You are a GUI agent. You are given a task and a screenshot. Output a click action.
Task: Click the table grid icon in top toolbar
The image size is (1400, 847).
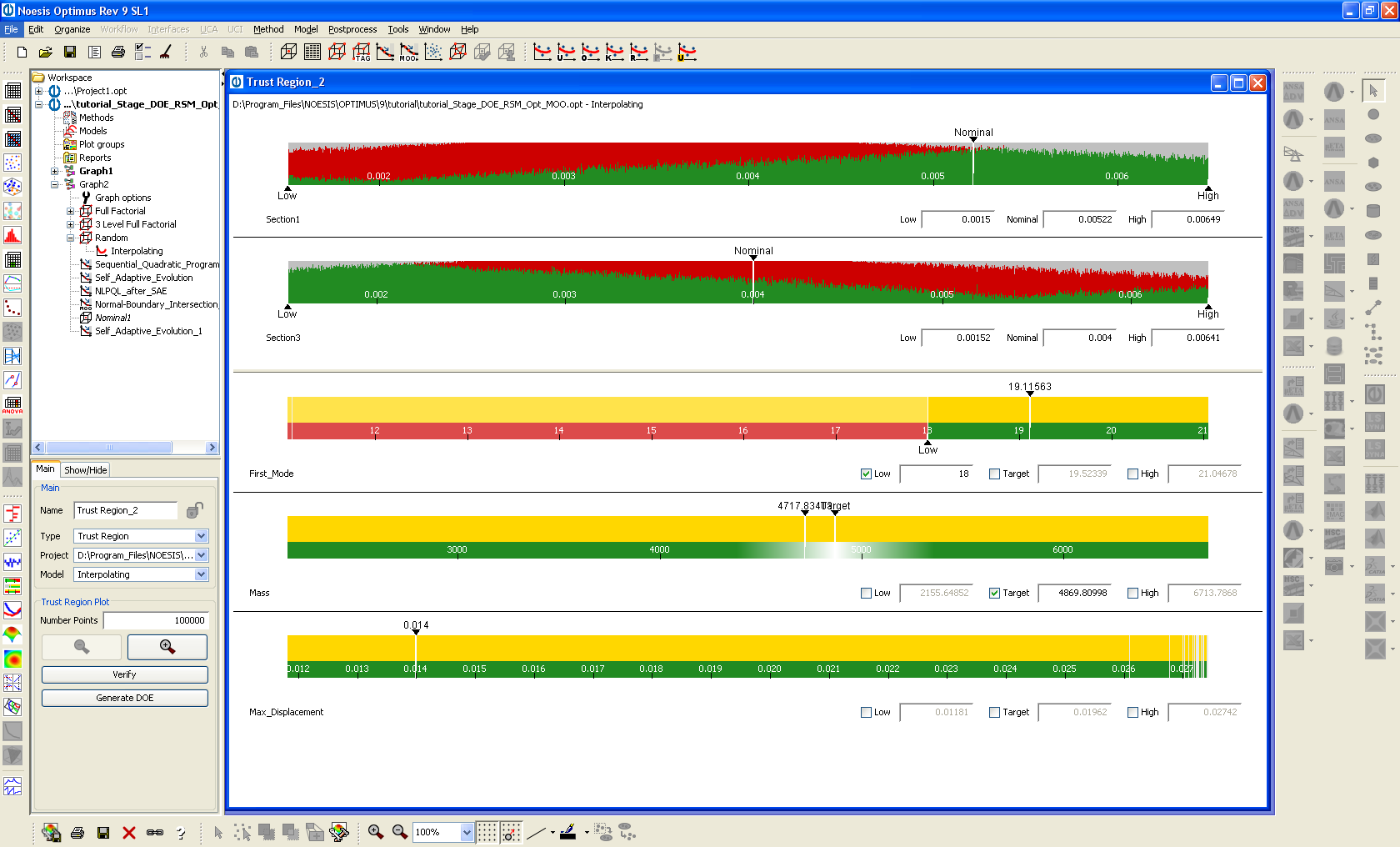[312, 53]
